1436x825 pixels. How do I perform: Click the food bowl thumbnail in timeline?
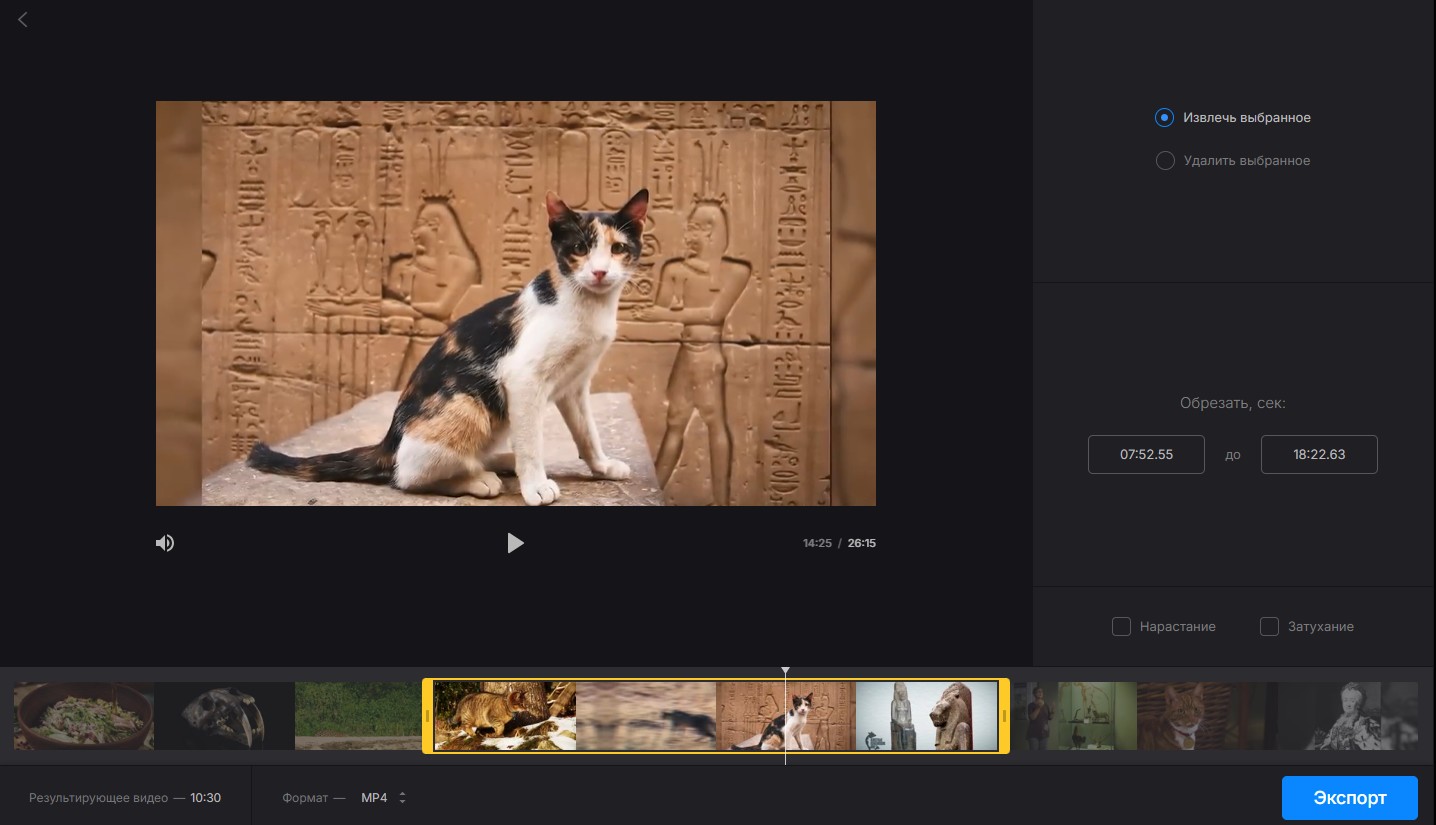tap(84, 716)
